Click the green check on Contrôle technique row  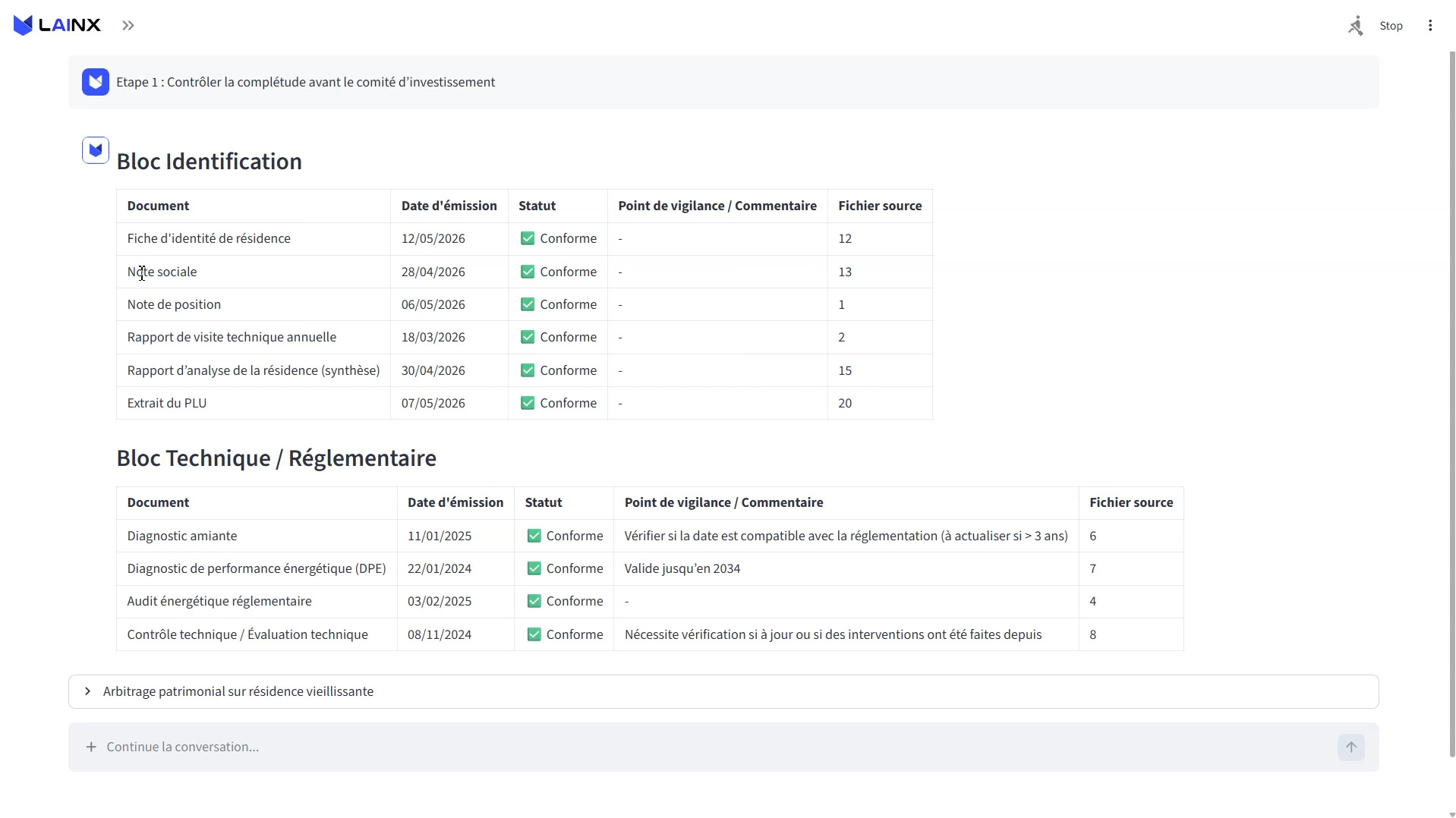pyautogui.click(x=534, y=634)
